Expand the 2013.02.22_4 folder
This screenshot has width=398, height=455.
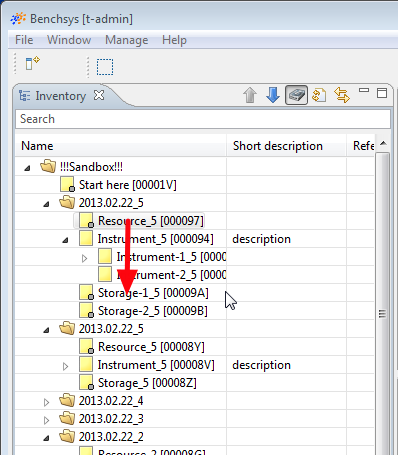[x=46, y=402]
